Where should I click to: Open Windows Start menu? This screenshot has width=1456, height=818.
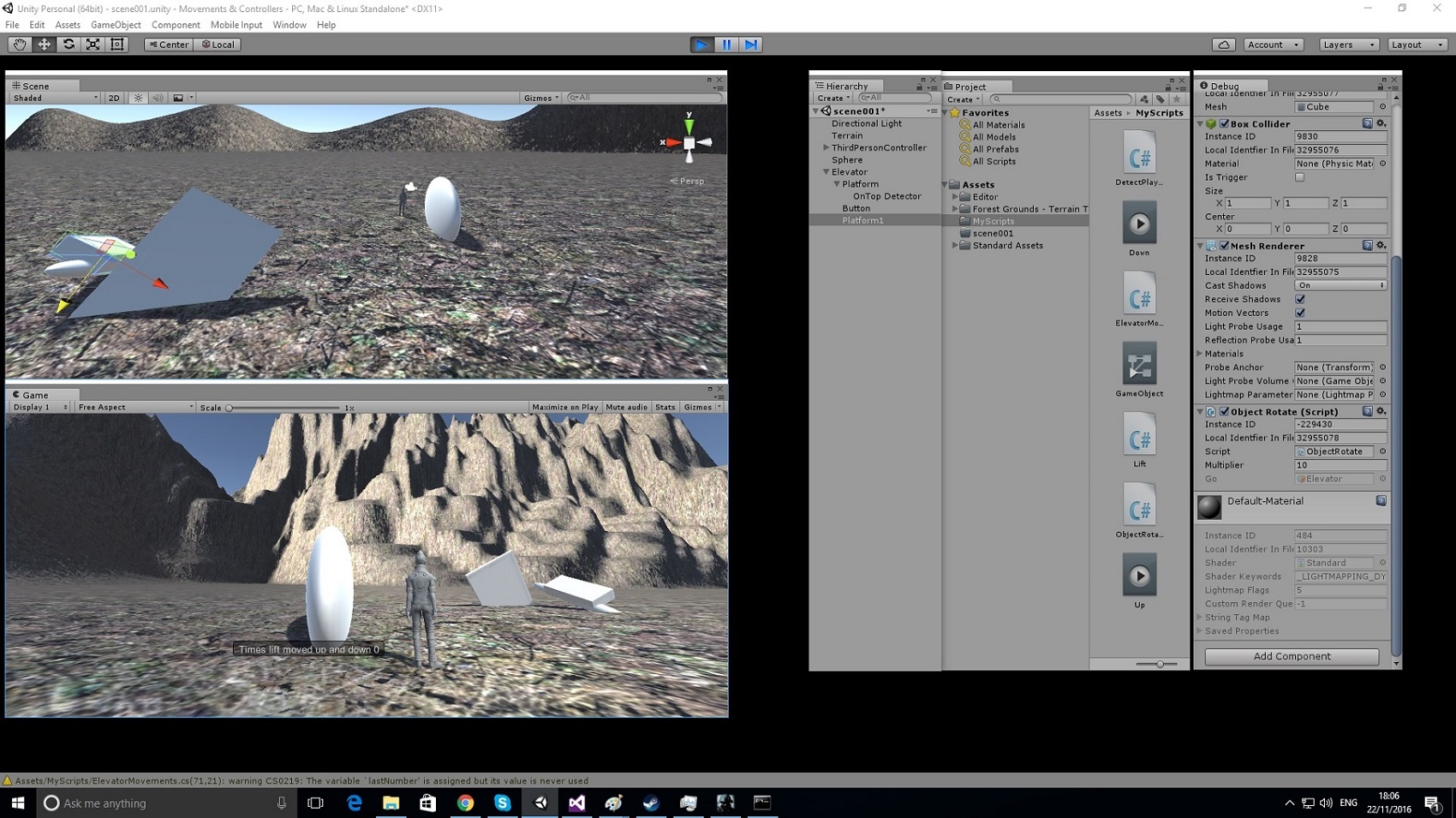tap(18, 803)
